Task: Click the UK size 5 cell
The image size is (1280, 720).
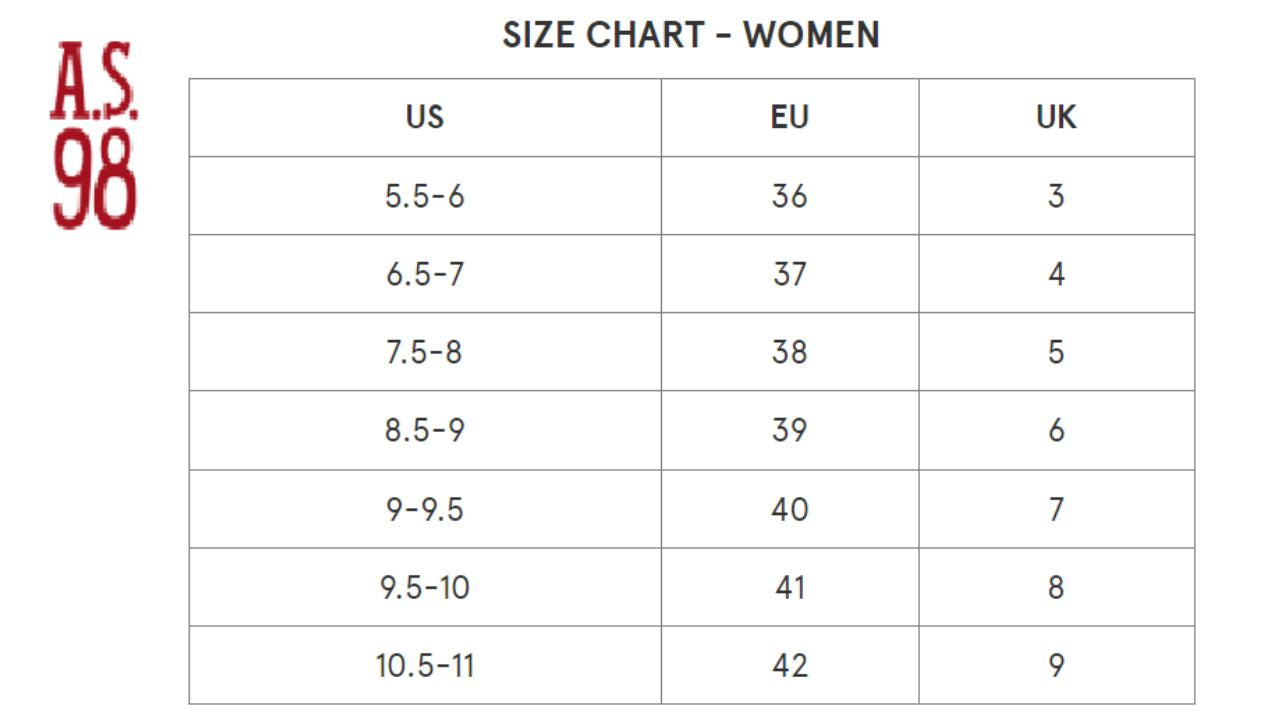Action: [x=1056, y=352]
